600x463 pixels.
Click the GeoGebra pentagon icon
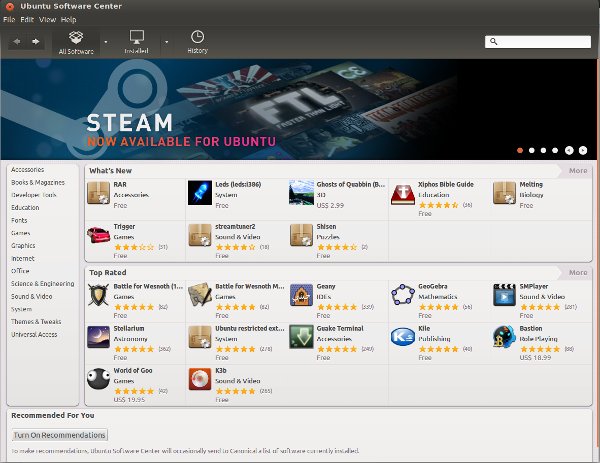click(403, 295)
